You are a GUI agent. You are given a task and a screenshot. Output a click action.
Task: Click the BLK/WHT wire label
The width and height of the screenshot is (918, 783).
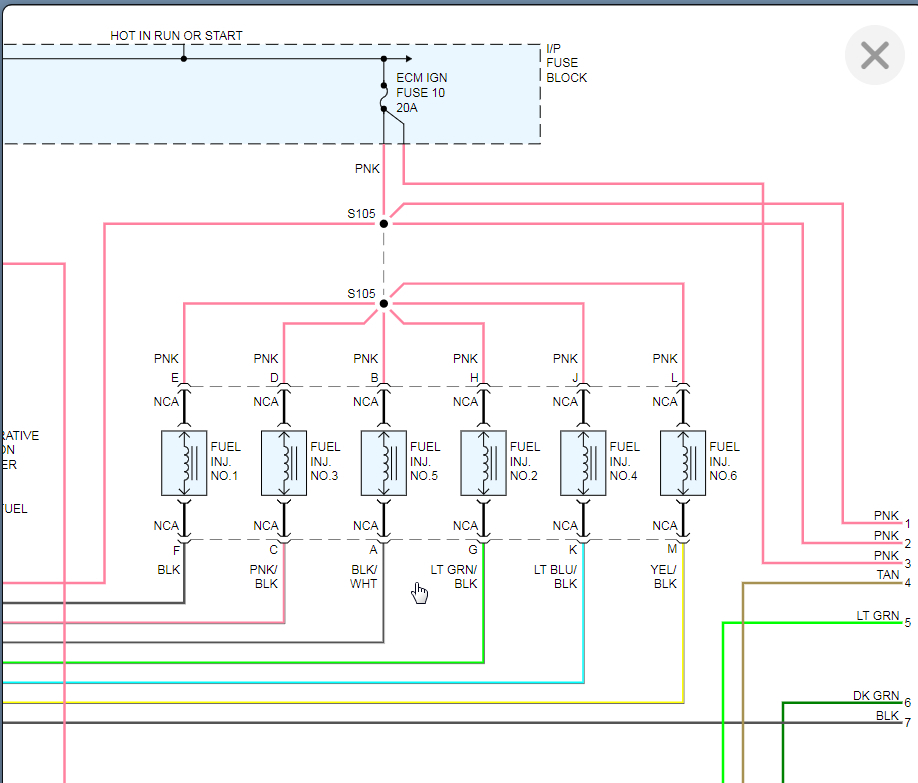364,576
